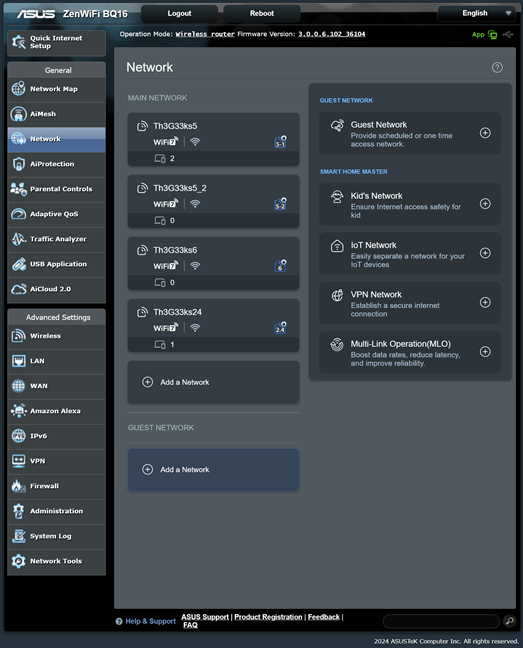This screenshot has height=648, width=523.
Task: Open the Feedback link
Action: tap(324, 617)
